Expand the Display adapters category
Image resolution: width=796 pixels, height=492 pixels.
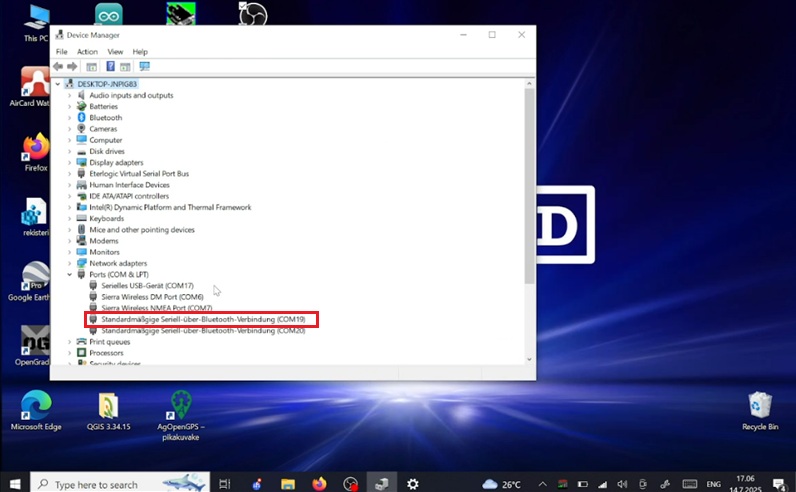coord(70,162)
